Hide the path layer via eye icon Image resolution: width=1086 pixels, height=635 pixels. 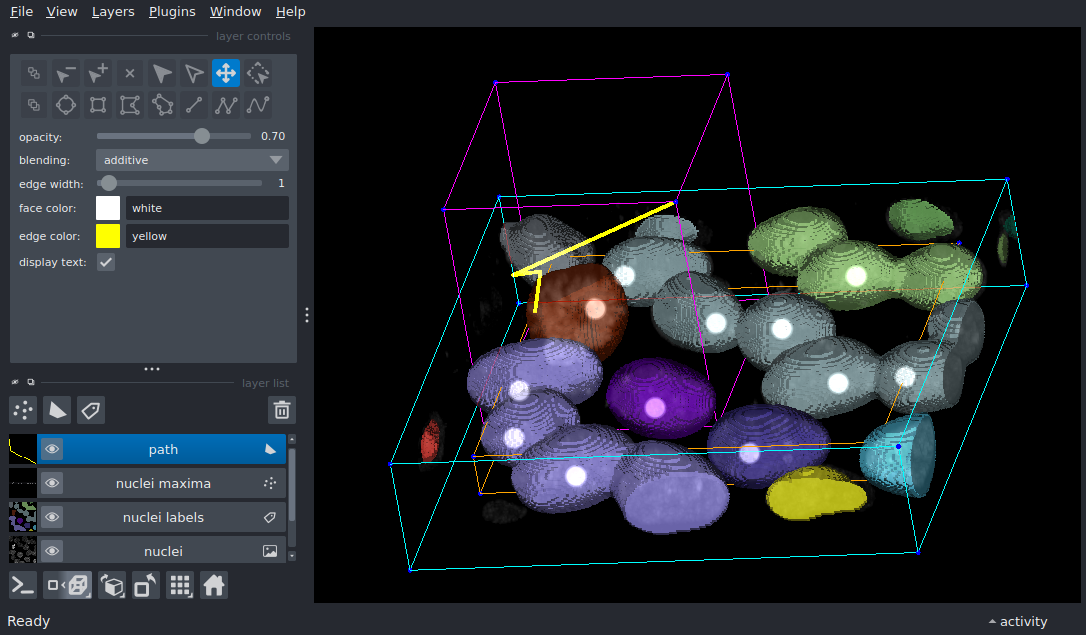coord(52,450)
